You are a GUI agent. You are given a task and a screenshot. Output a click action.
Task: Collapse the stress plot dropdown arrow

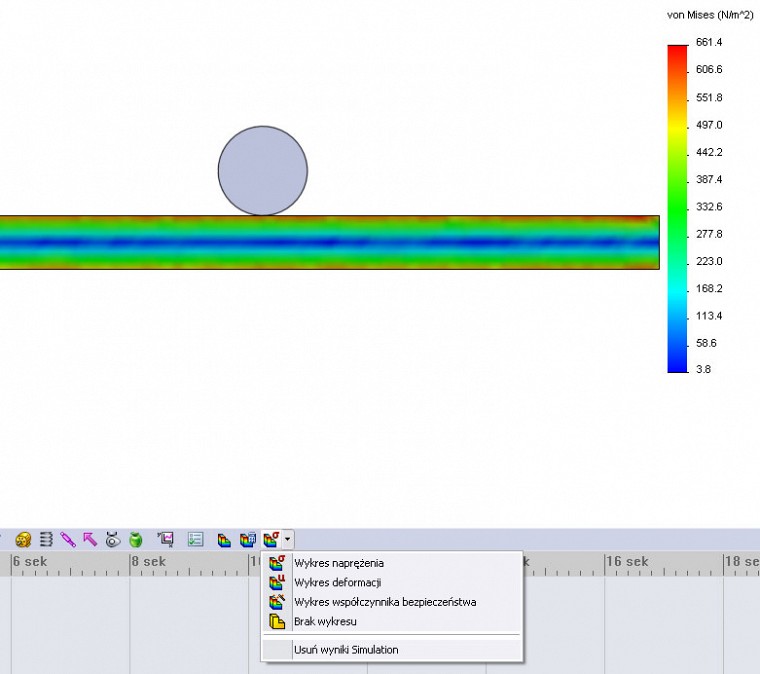click(x=288, y=539)
